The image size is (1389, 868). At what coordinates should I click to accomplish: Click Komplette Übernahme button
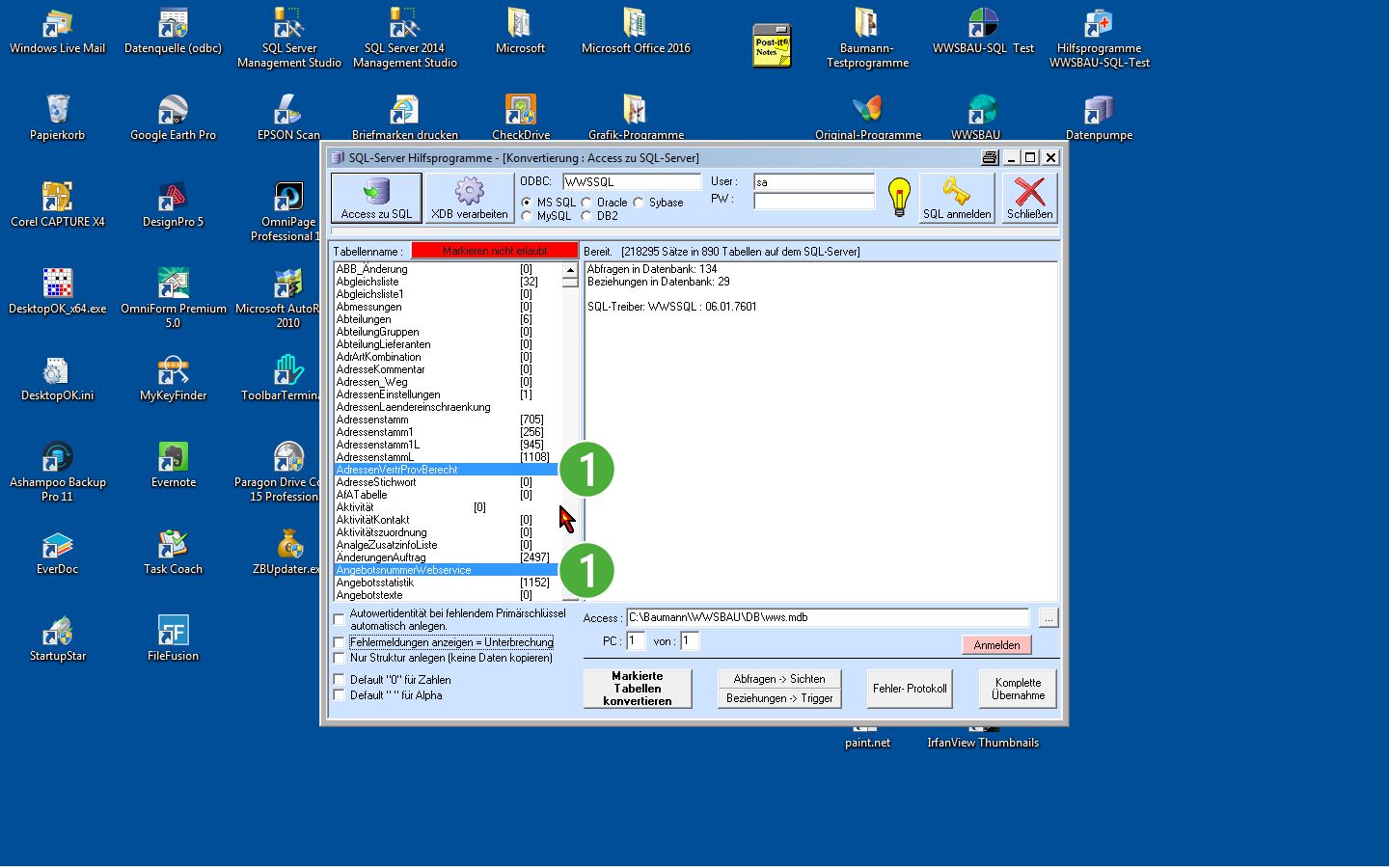[1018, 689]
